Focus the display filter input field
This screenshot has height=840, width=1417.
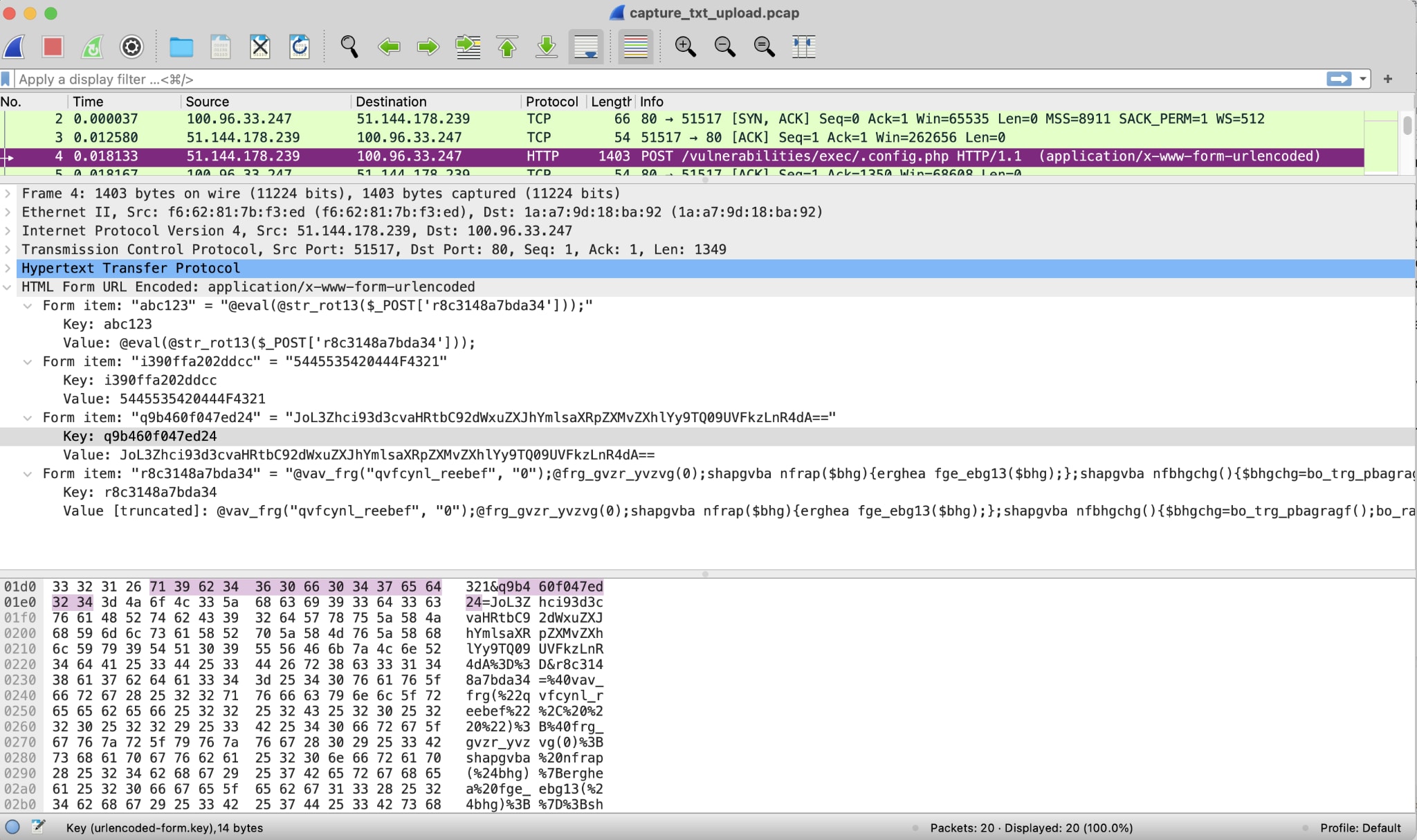click(670, 79)
